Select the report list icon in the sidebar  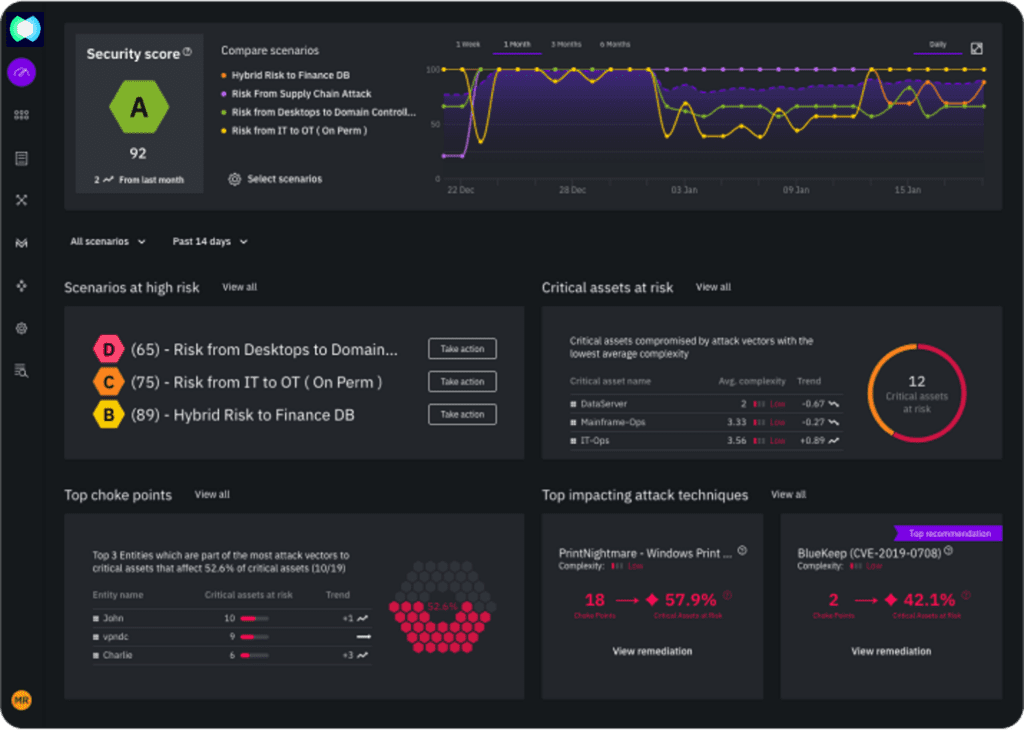pos(21,157)
